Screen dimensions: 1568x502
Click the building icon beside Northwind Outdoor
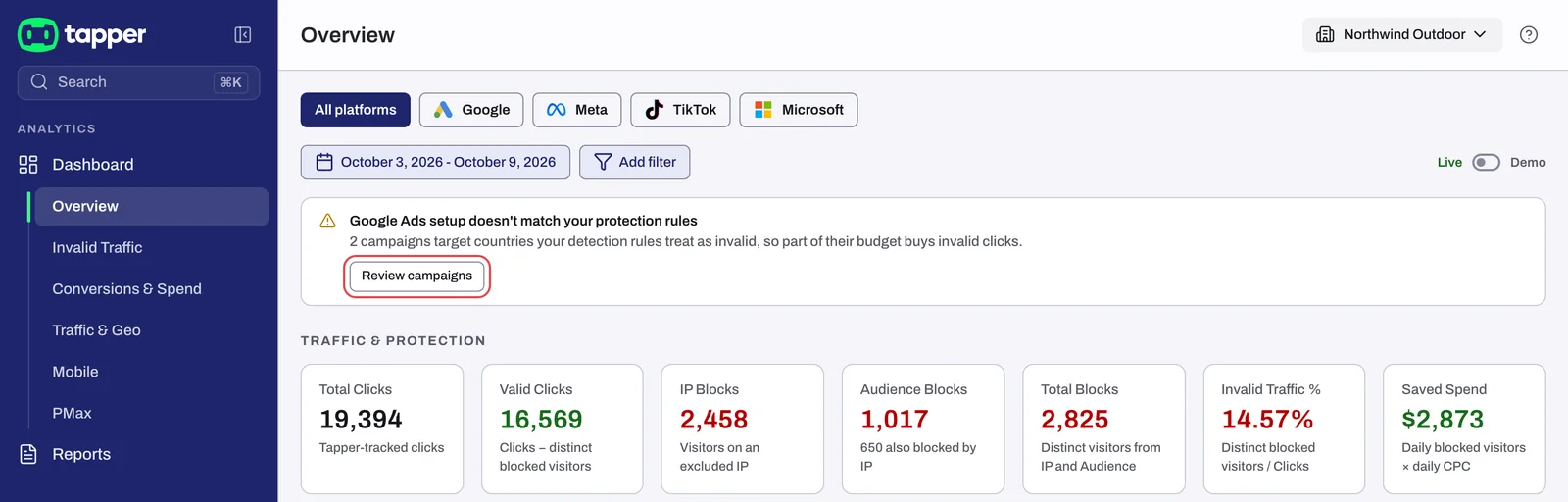[1325, 34]
